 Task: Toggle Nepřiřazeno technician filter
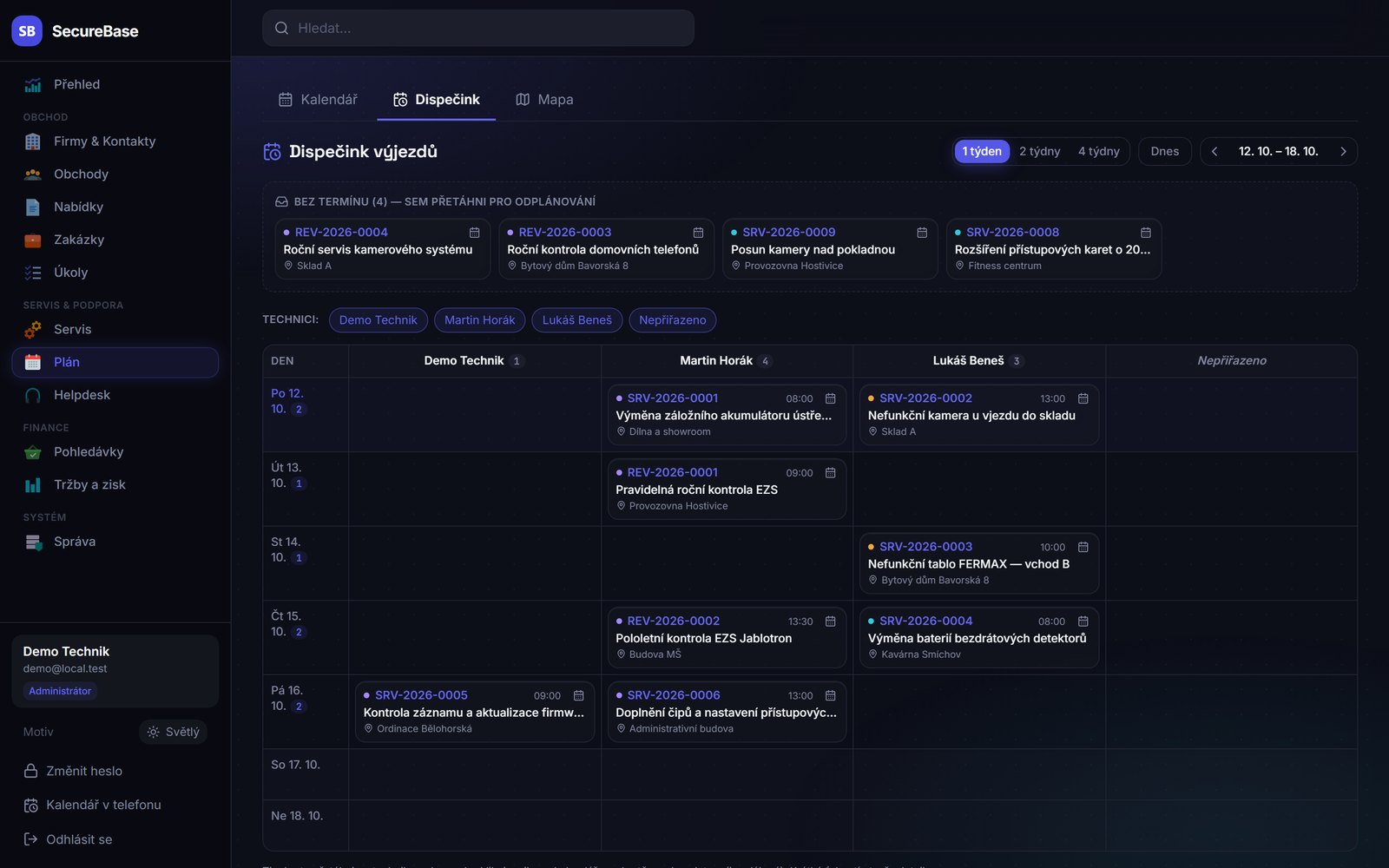pos(673,320)
